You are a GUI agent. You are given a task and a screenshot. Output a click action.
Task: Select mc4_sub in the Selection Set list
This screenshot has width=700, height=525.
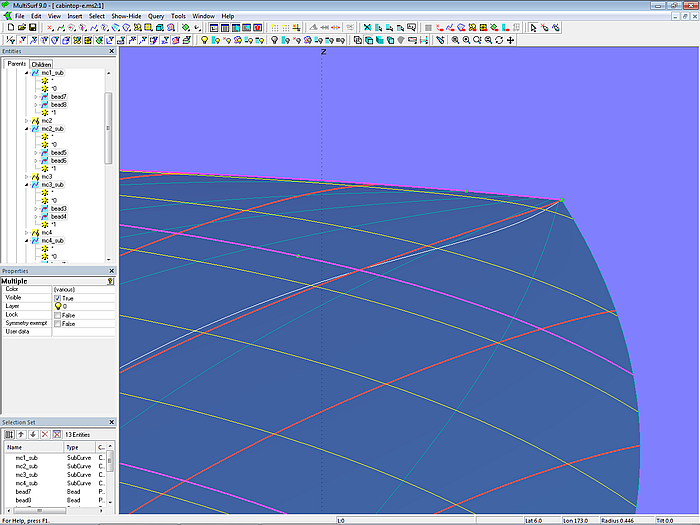coord(26,483)
